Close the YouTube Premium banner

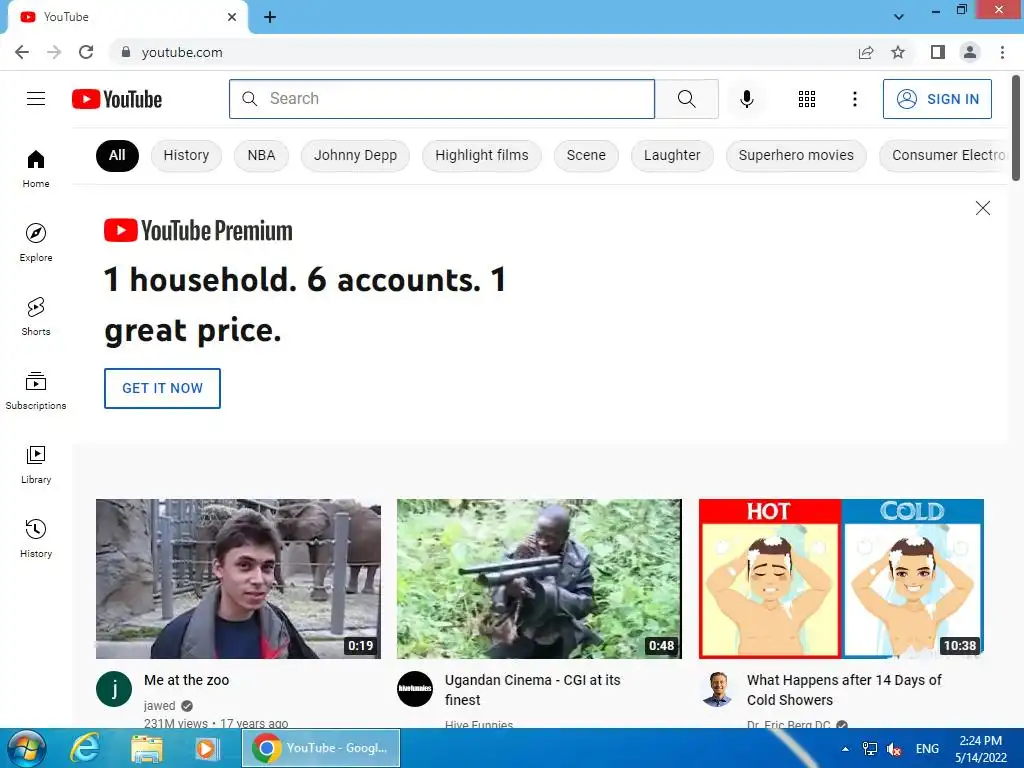982,208
